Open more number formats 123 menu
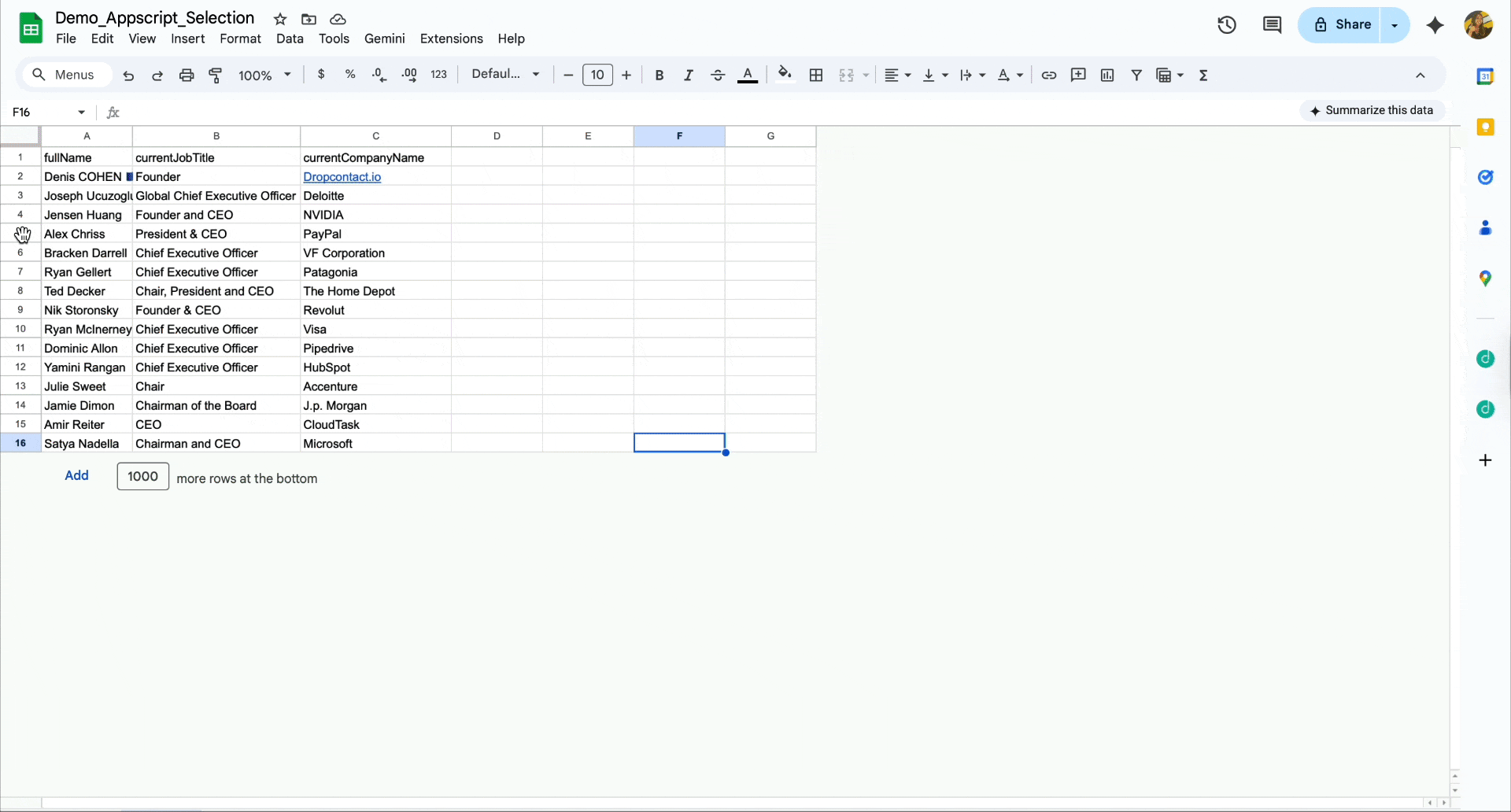 tap(439, 75)
